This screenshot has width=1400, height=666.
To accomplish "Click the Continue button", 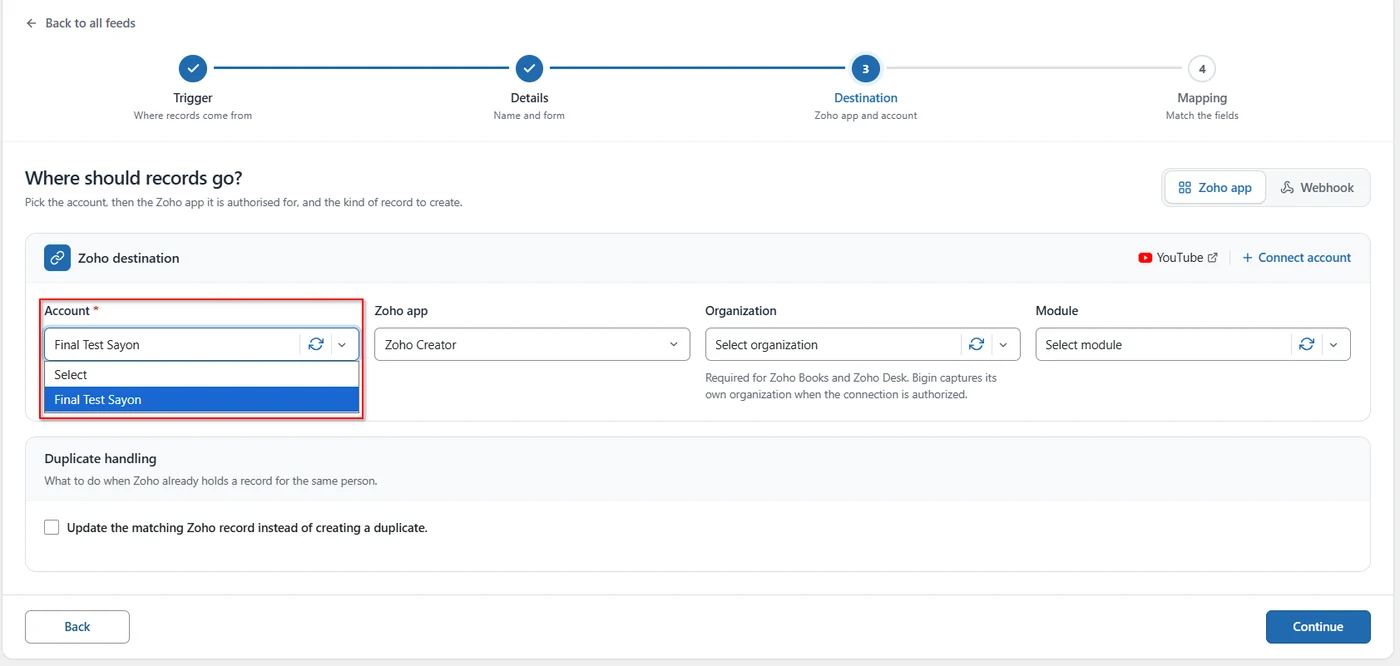I will coord(1318,627).
